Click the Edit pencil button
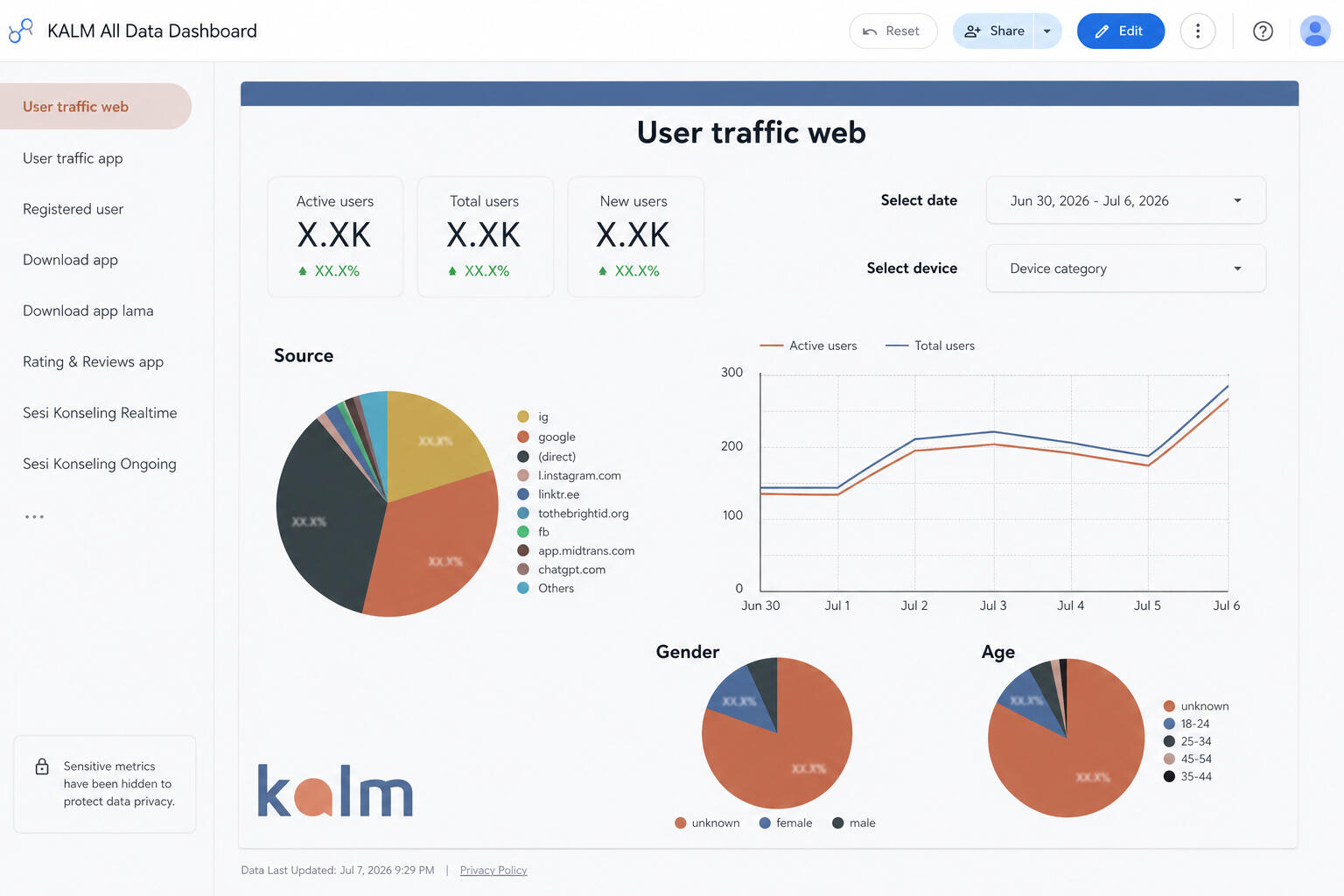Screen dimensions: 1344x896 [1121, 31]
